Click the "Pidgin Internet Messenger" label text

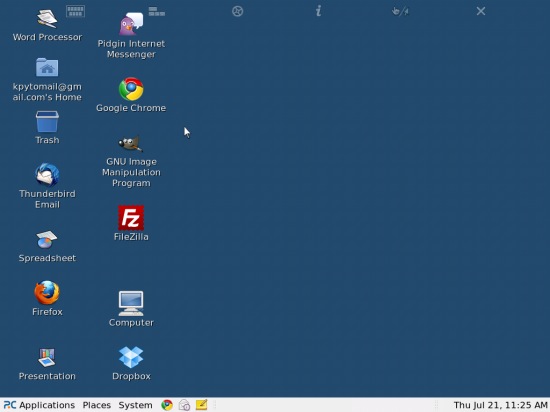coord(131,49)
